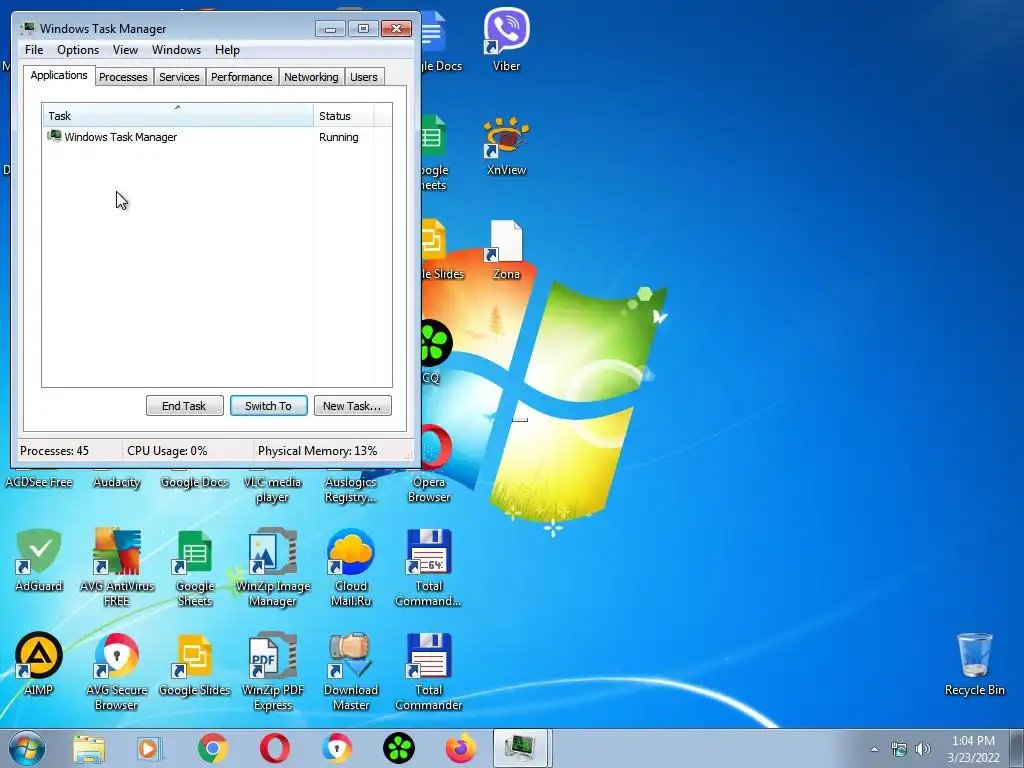Viewport: 1024px width, 768px height.
Task: Minimize the Windows Task Manager window
Action: click(330, 29)
